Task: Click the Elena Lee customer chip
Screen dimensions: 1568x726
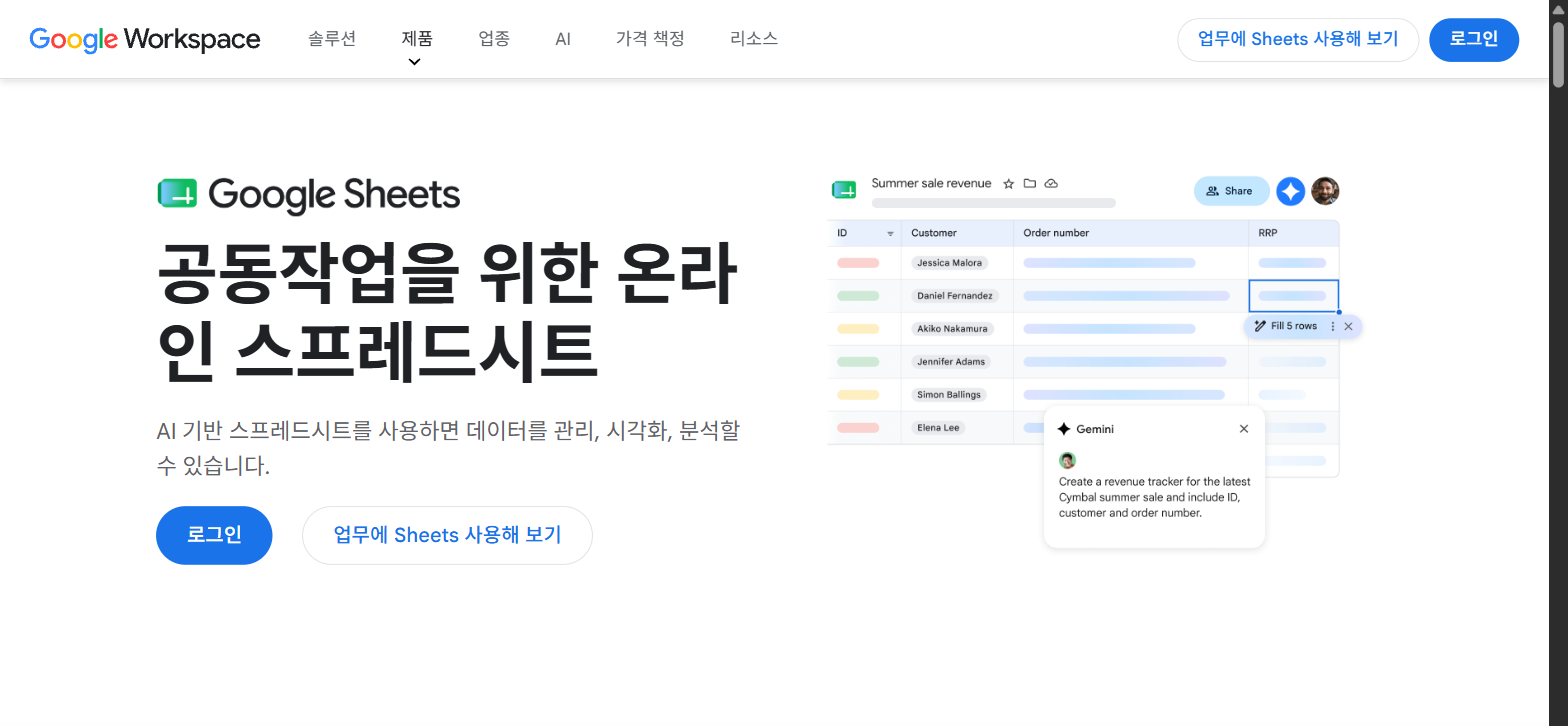Action: [938, 428]
